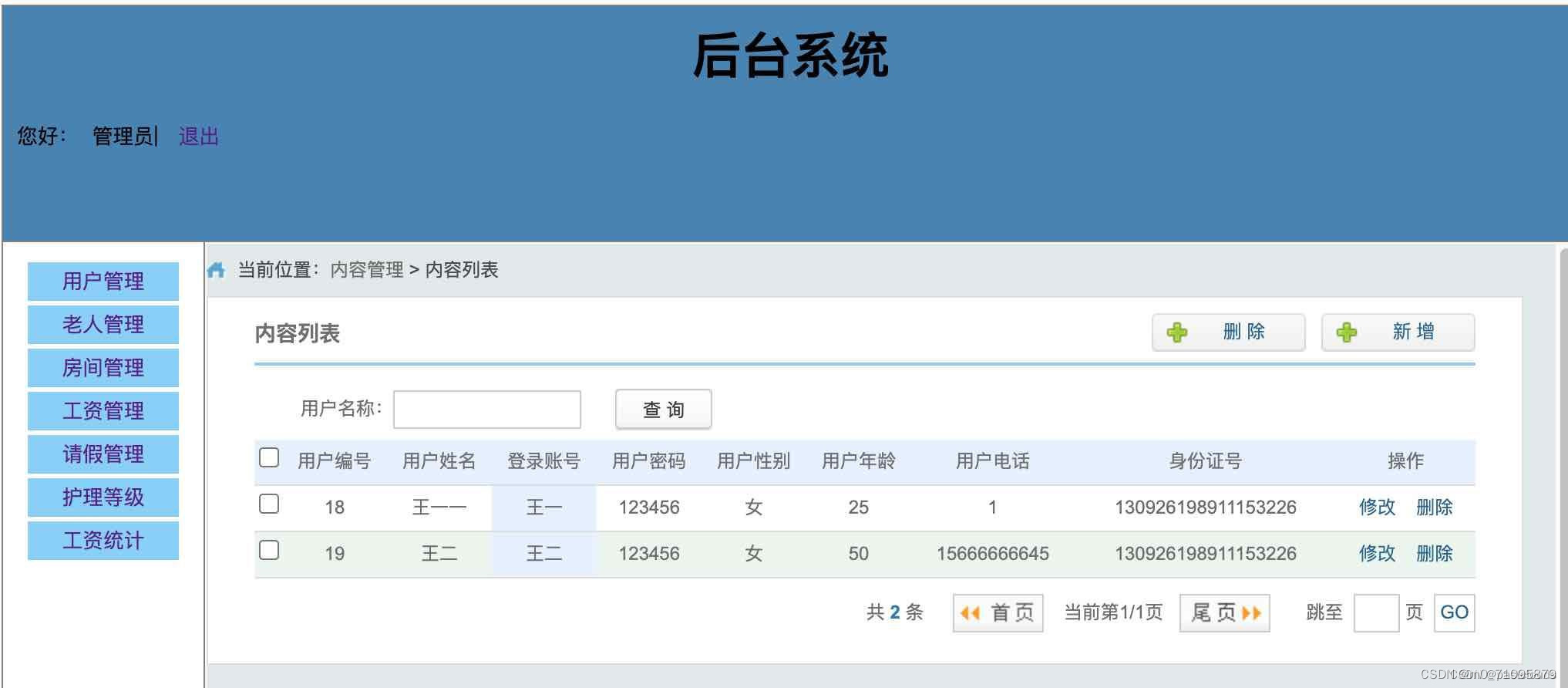Screen dimensions: 1568x688
Task: Click 内容管理 in the breadcrumb
Action: [x=367, y=270]
